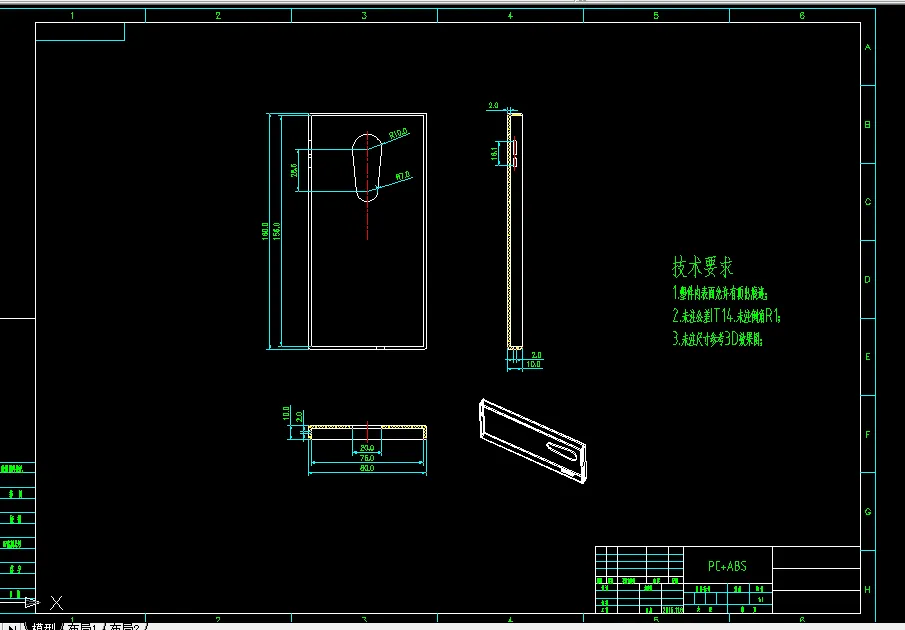The height and width of the screenshot is (630, 905).
Task: Select technical requirement line 2 with IT14
Action: [727, 316]
